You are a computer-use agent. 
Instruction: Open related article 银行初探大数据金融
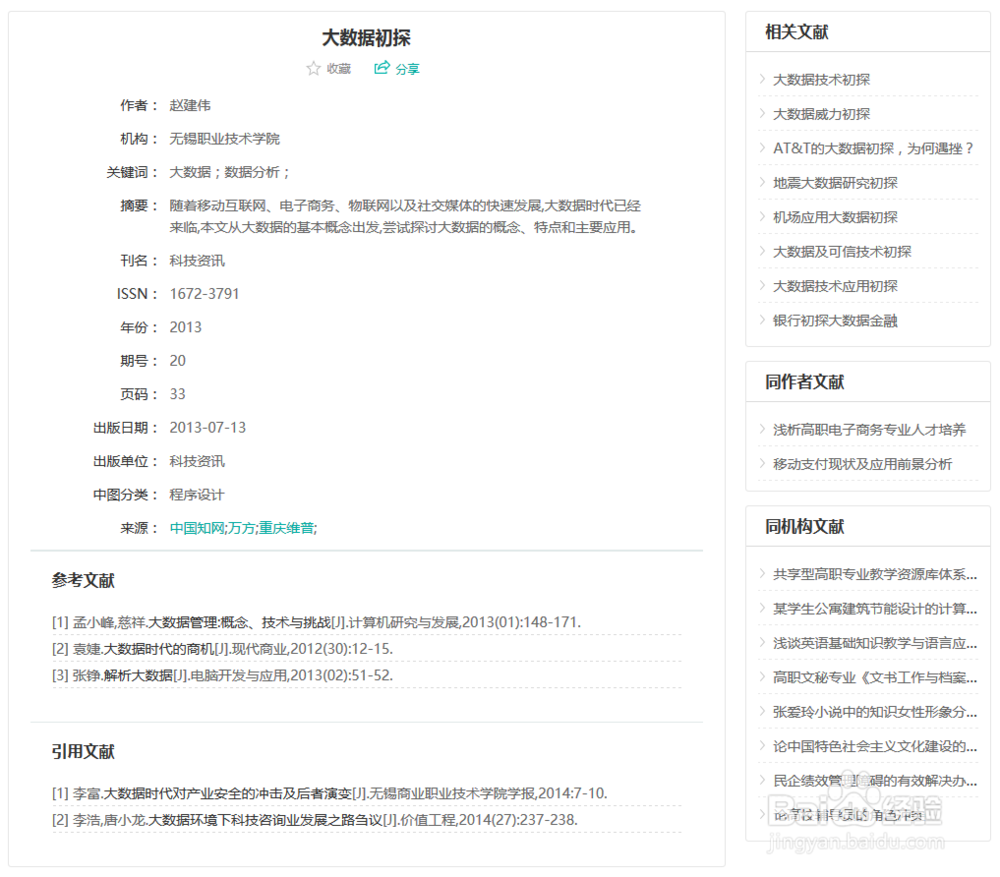(835, 321)
